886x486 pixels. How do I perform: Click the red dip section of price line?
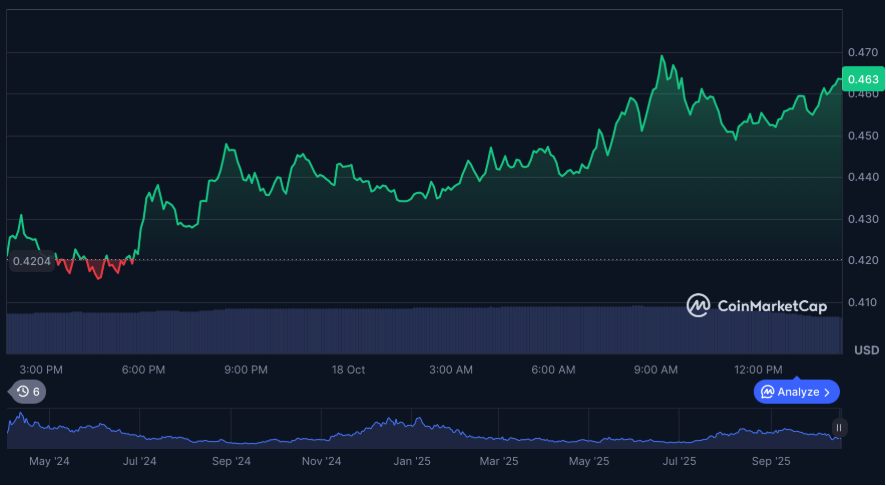pyautogui.click(x=95, y=268)
